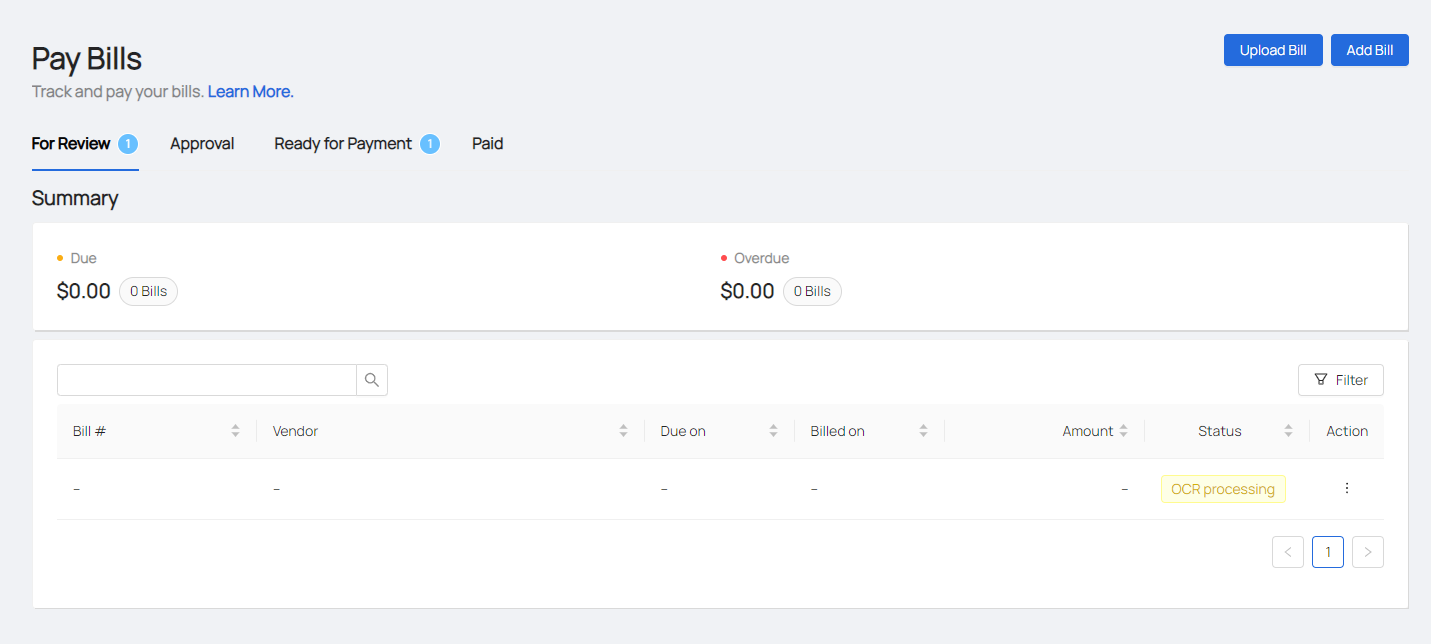
Task: Go to the next page arrow
Action: tap(1367, 552)
